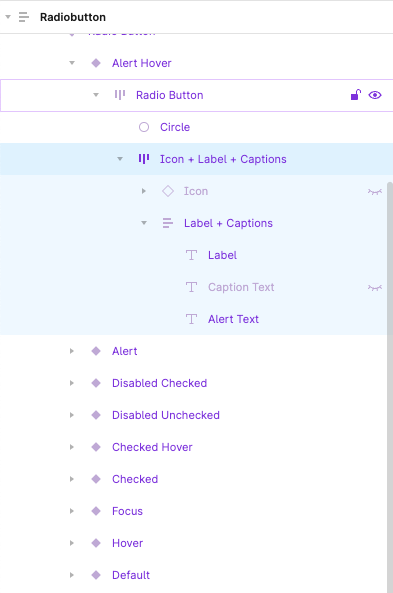This screenshot has height=593, width=393.
Task: Expand the Disabled Unchecked component
Action: click(x=72, y=415)
